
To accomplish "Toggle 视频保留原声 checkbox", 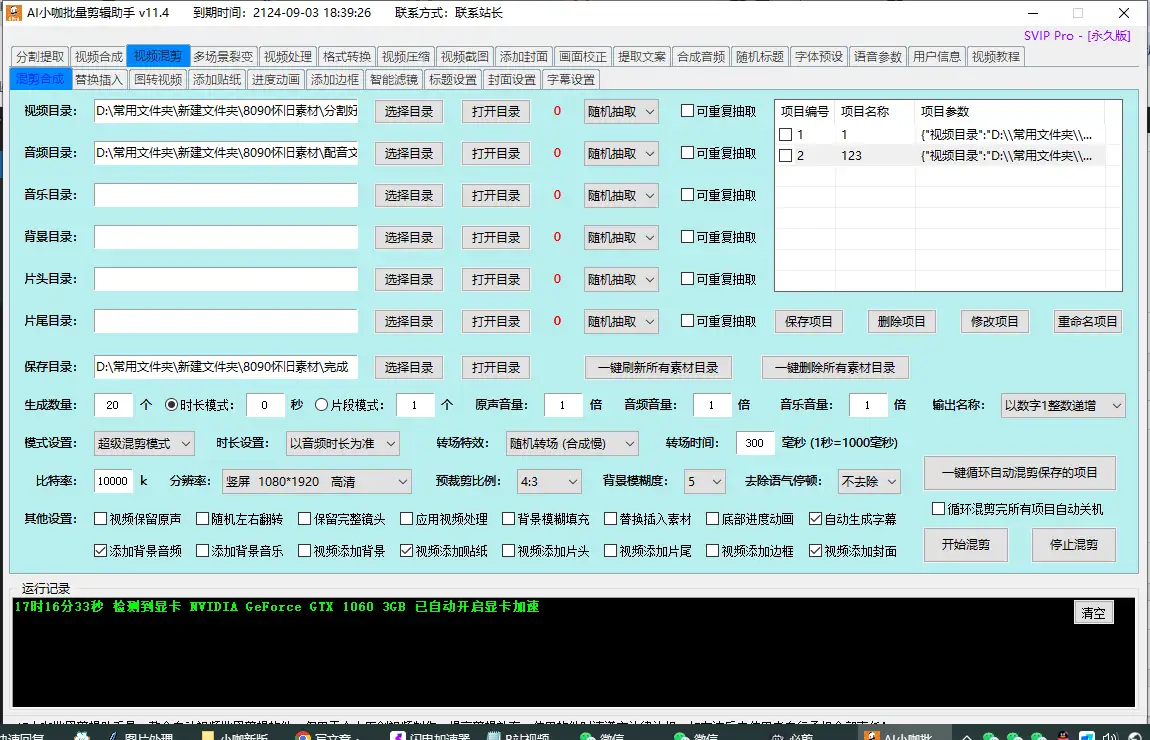I will [101, 519].
